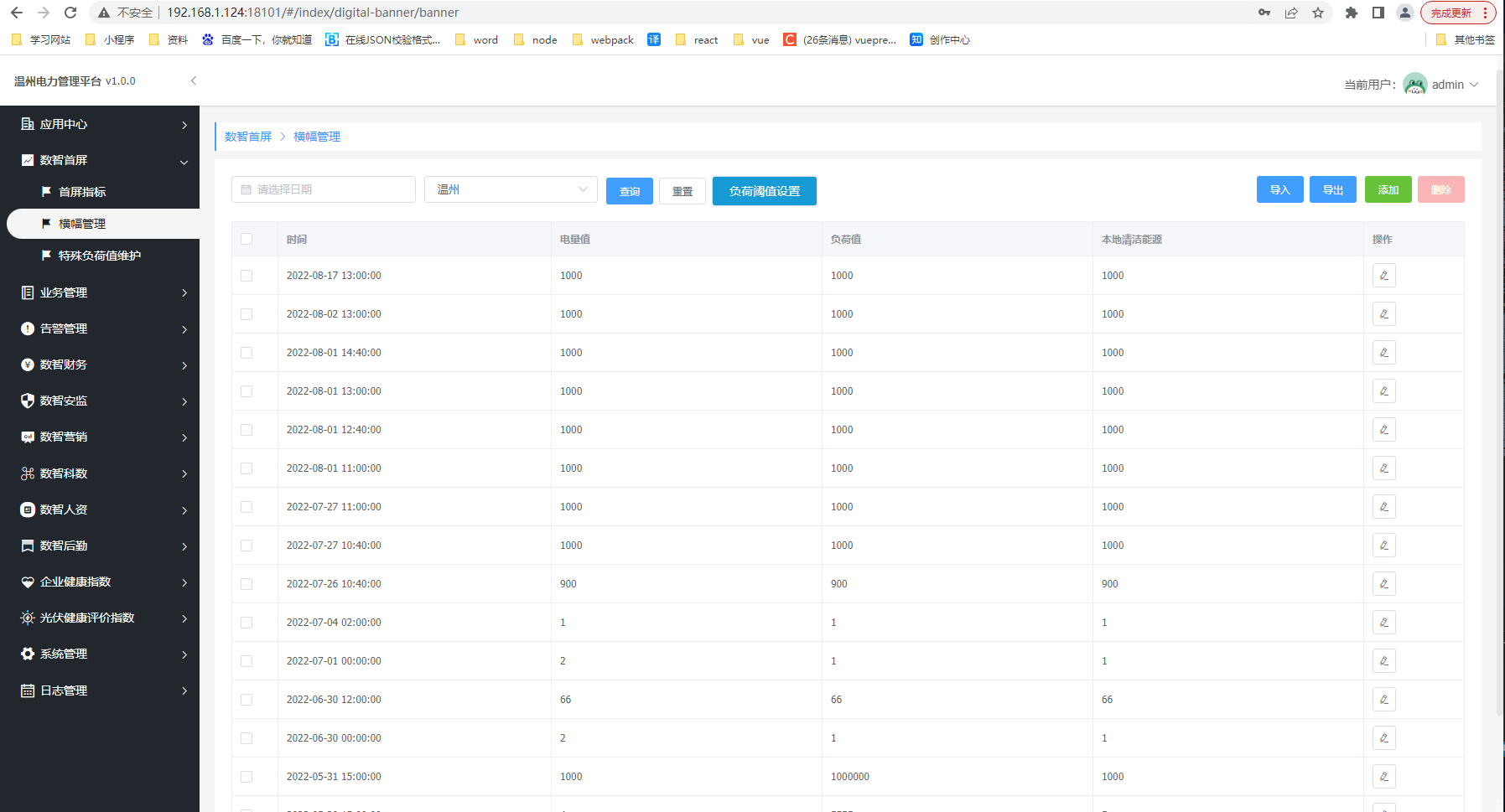Edit the 2022-05-31 15:00:00 row
Viewport: 1505px width, 812px height.
click(x=1383, y=777)
